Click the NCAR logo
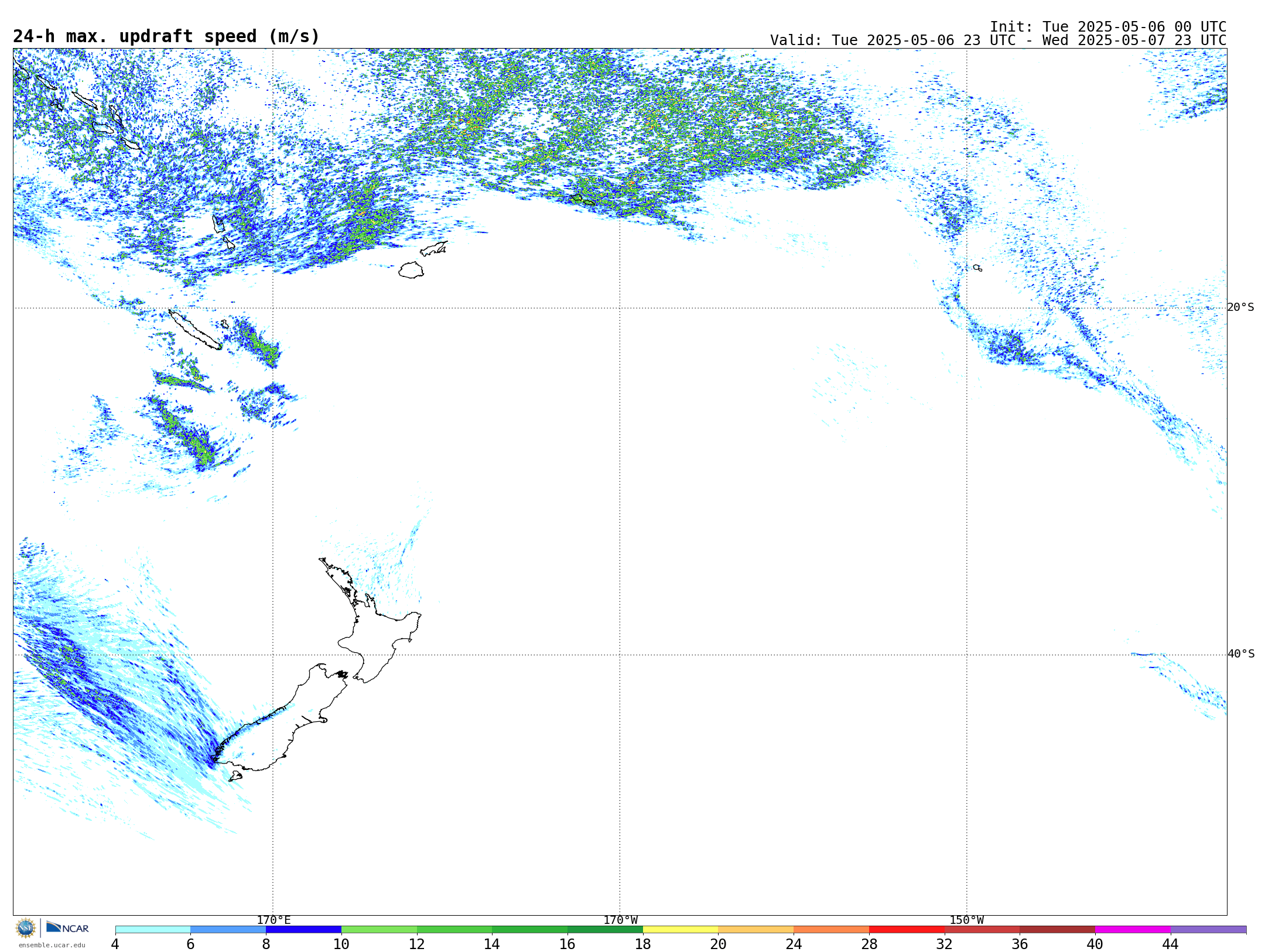 [67, 927]
